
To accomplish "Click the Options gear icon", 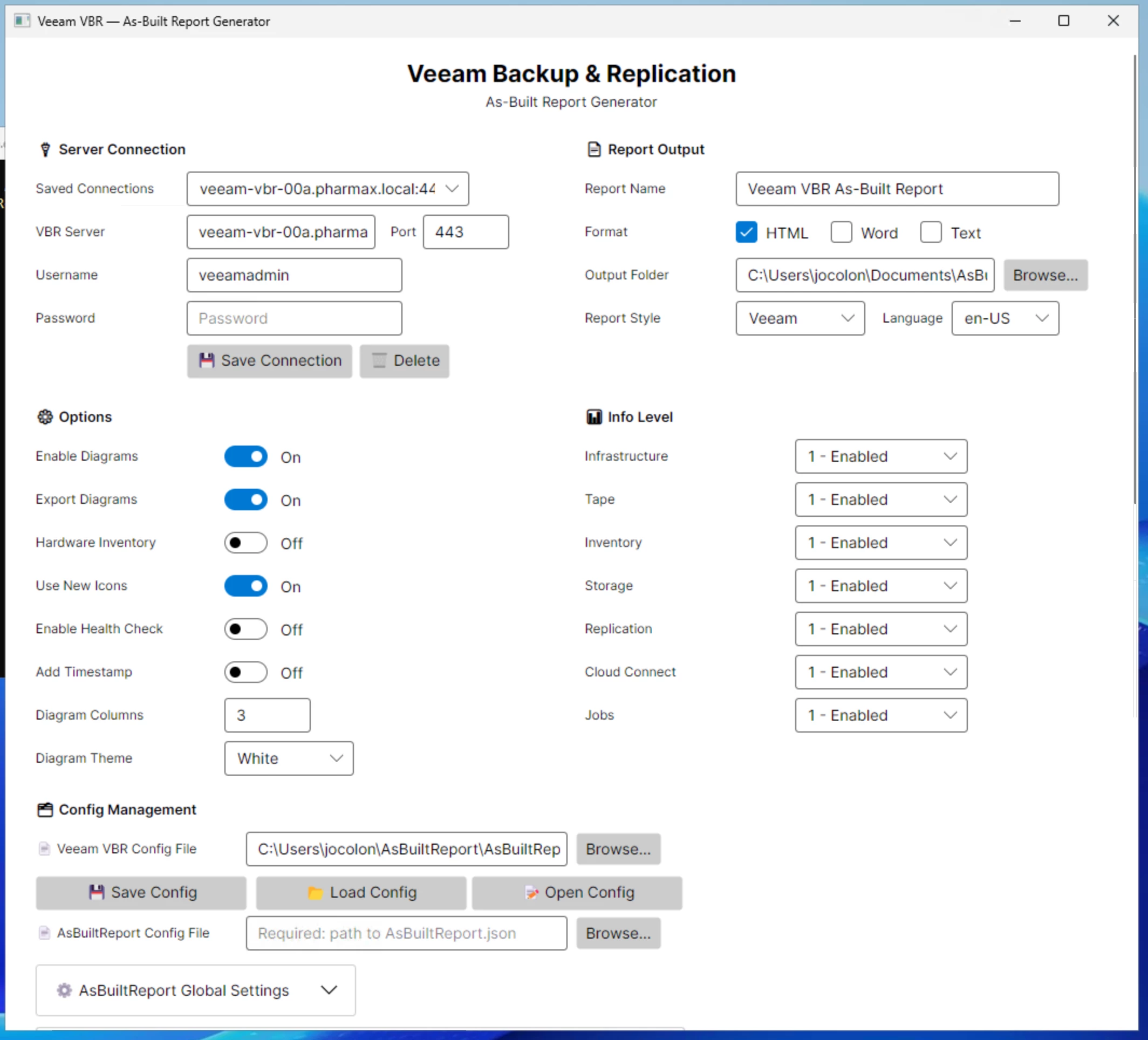I will (x=45, y=416).
